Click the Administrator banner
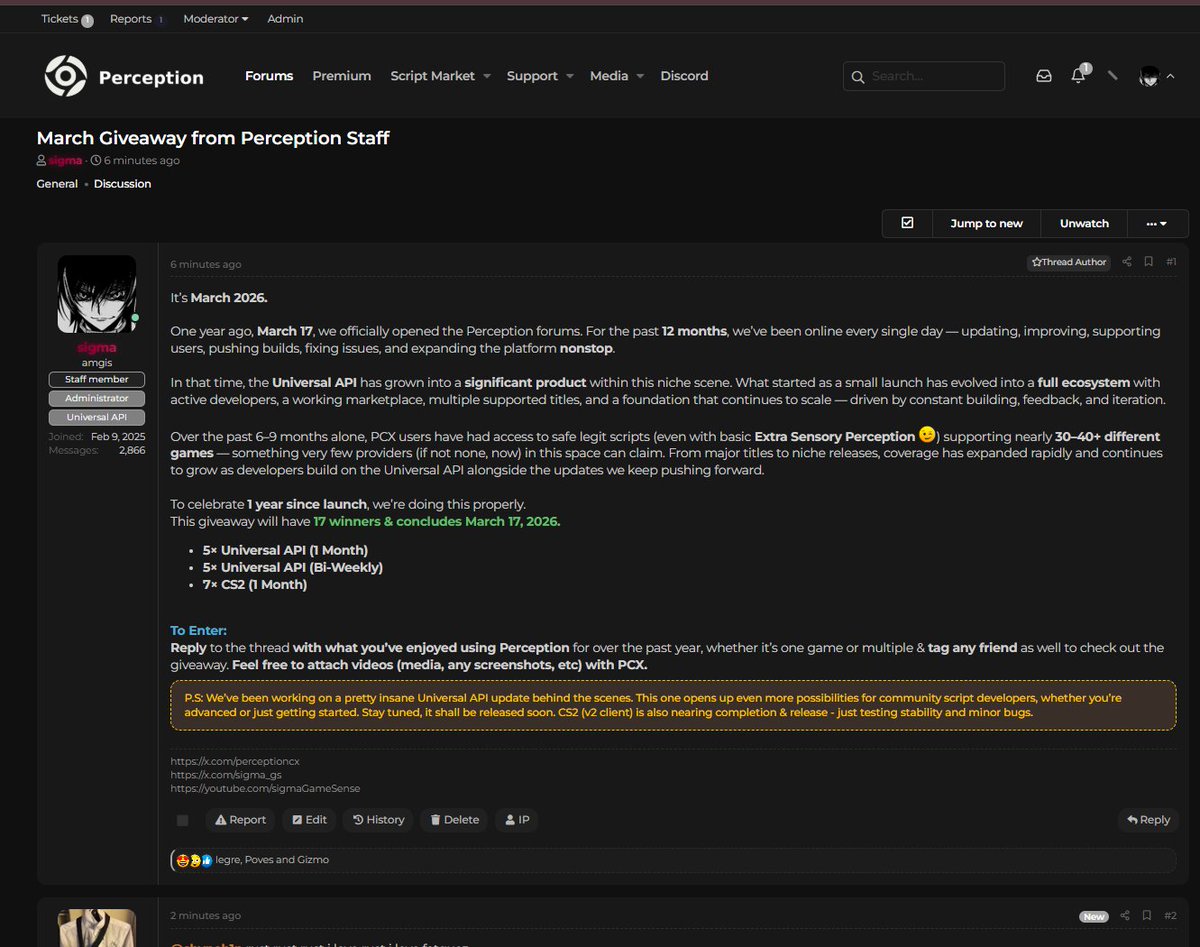 tap(97, 398)
